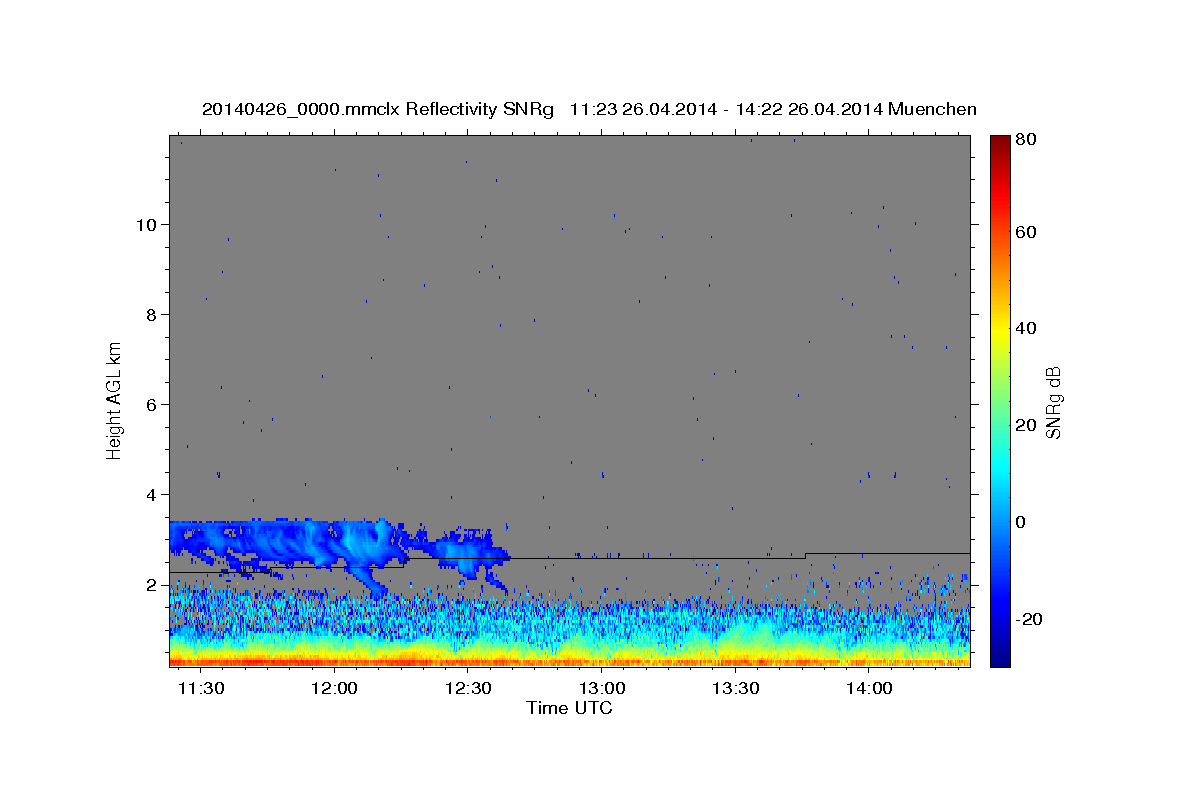Screen dimensions: 1200x800
Task: Click the red high-reflectivity band at the plot bottom
Action: click(x=570, y=661)
